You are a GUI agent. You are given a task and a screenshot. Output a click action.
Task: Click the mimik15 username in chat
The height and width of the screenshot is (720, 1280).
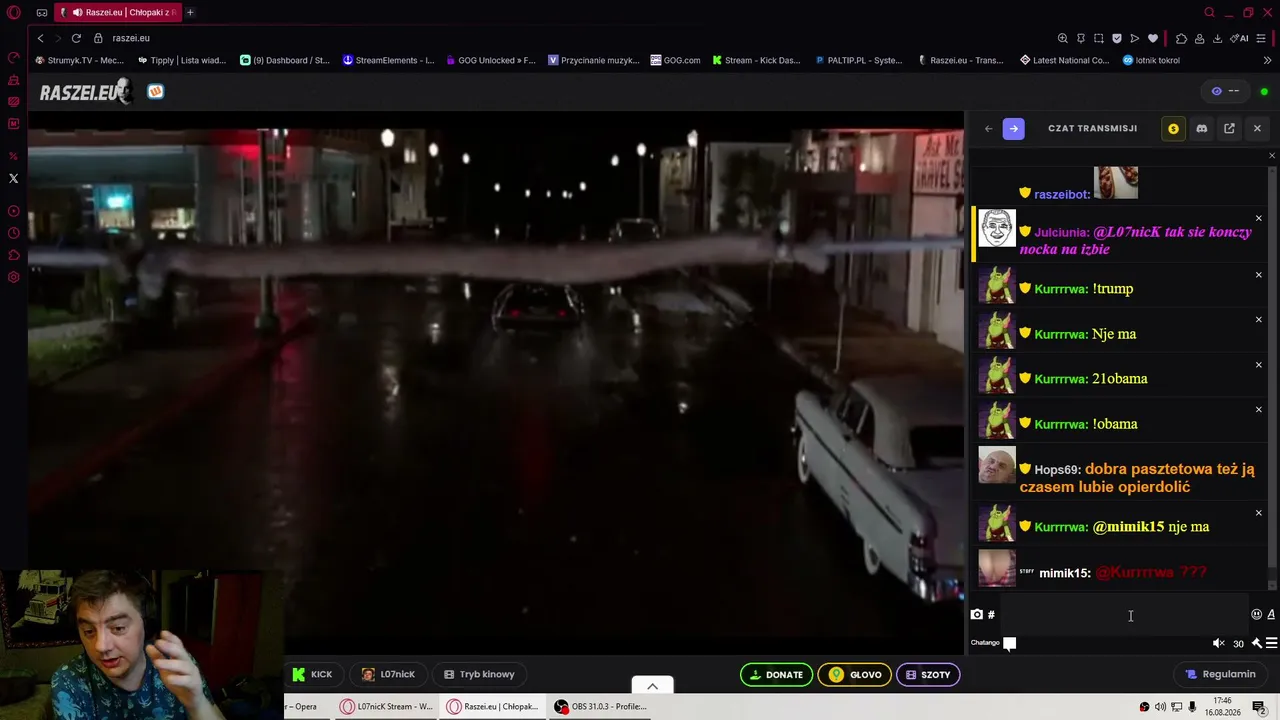point(1064,573)
